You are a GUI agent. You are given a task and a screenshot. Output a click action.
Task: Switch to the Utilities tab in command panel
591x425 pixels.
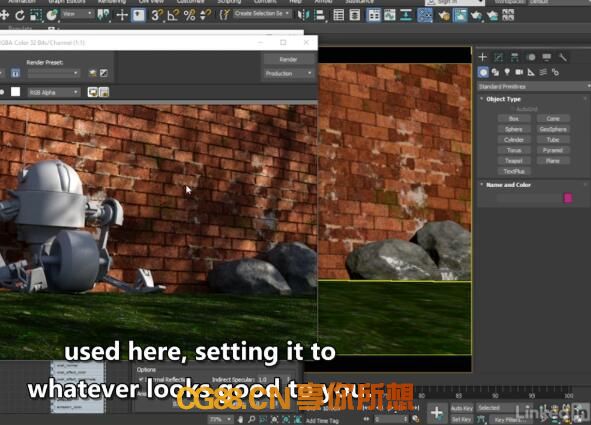pyautogui.click(x=563, y=57)
